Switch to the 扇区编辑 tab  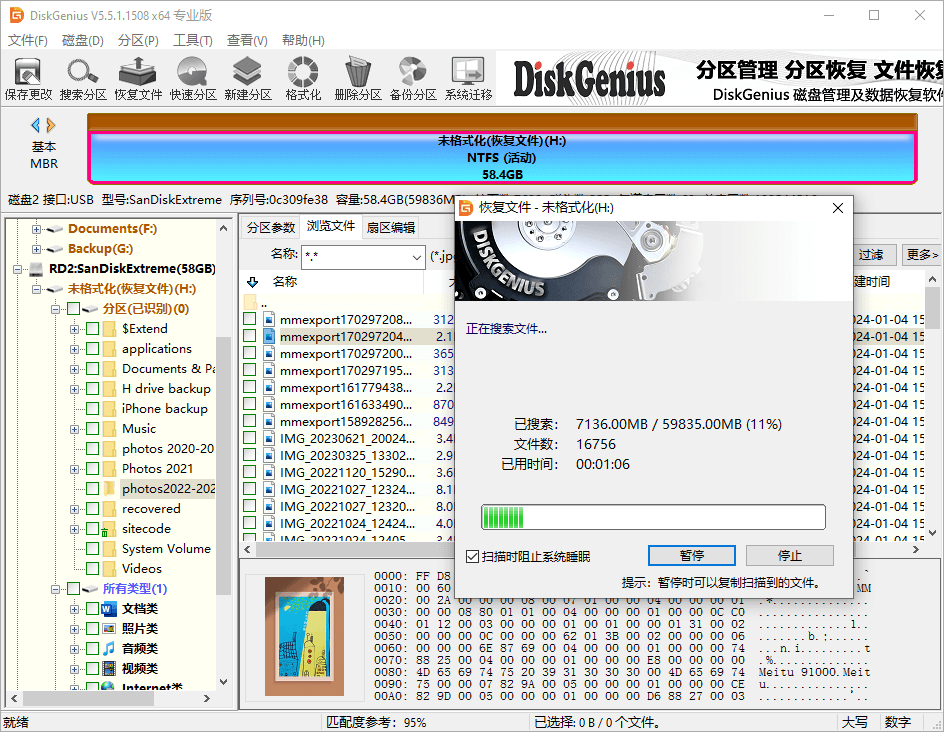tap(391, 228)
